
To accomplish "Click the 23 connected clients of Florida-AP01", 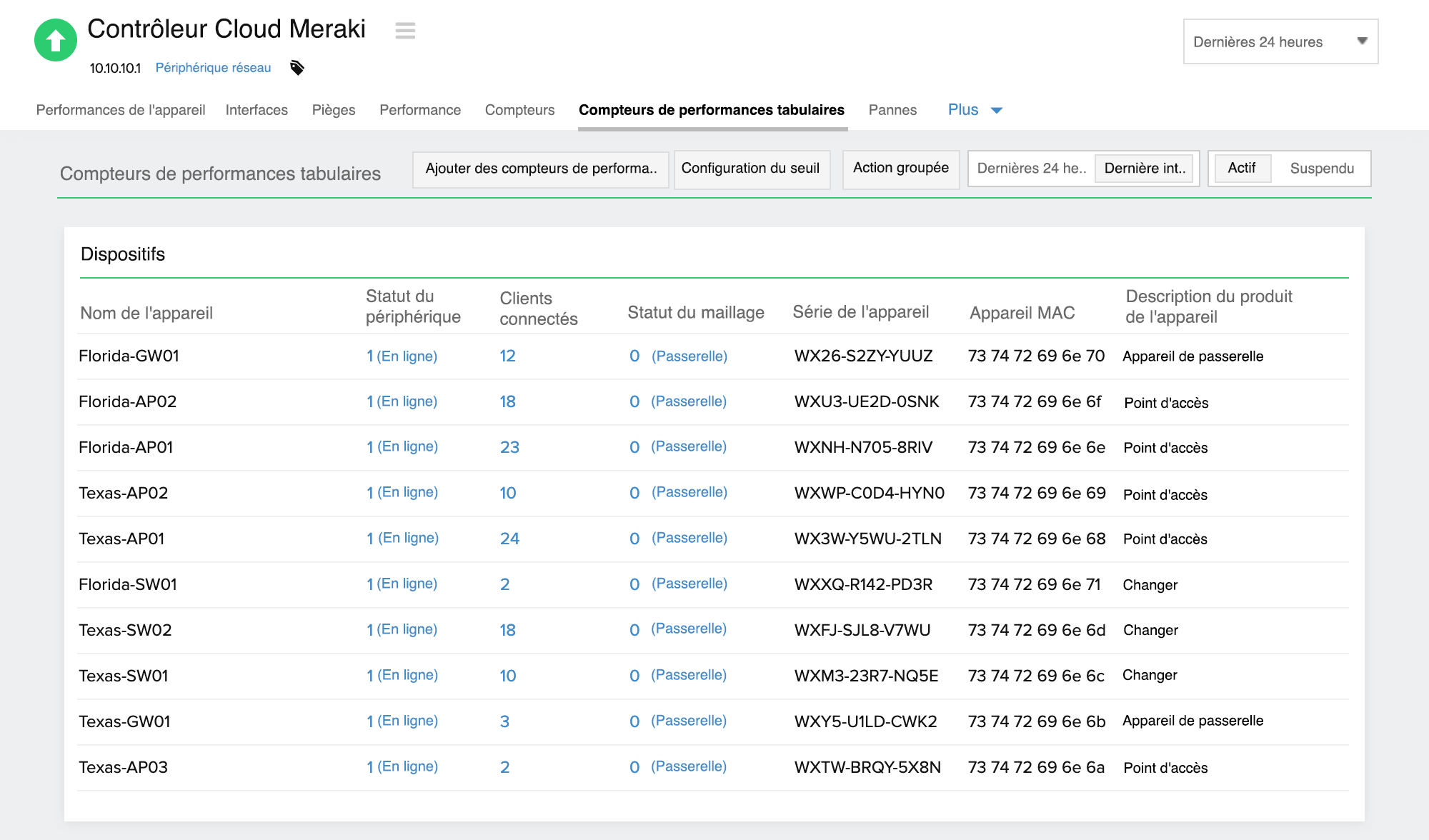I will point(510,446).
